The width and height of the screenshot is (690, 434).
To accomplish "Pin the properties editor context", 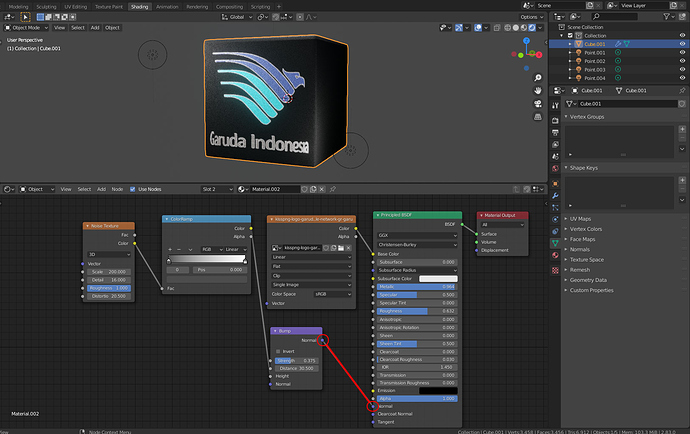I will pyautogui.click(x=682, y=91).
